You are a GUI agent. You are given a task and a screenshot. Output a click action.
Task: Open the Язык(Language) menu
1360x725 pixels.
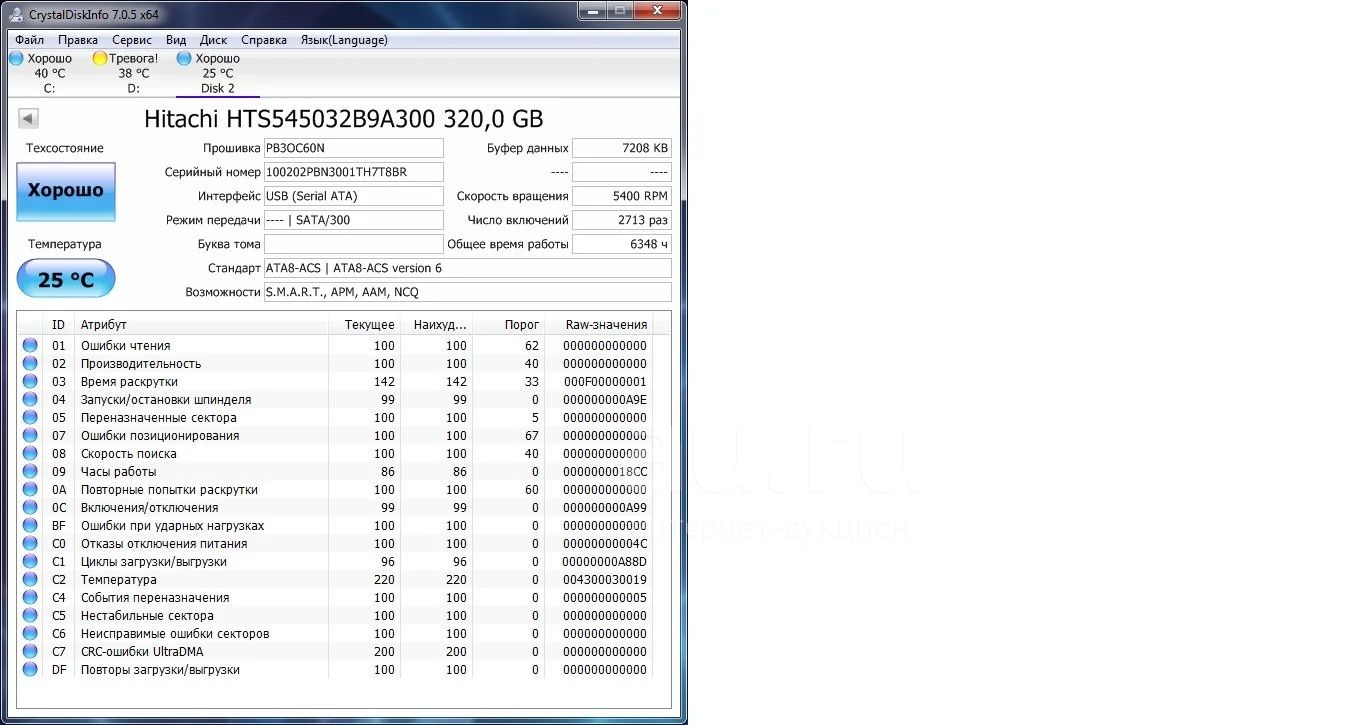(344, 40)
